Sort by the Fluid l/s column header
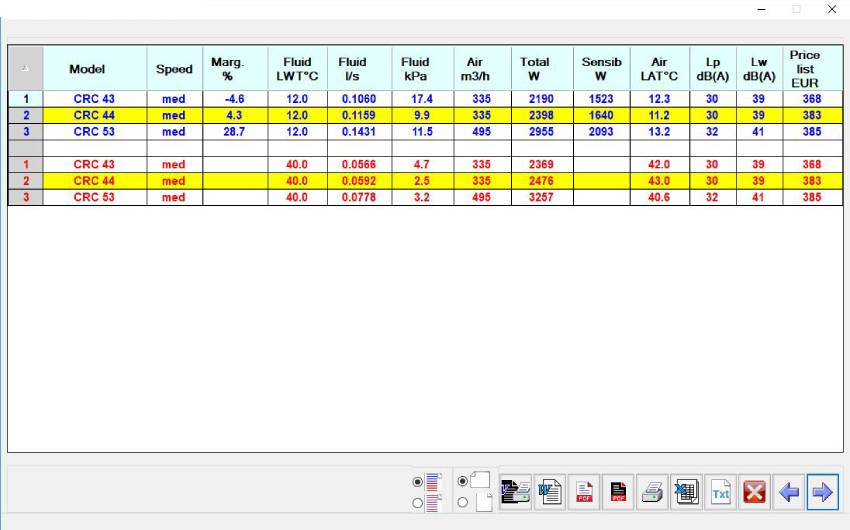 [x=359, y=68]
